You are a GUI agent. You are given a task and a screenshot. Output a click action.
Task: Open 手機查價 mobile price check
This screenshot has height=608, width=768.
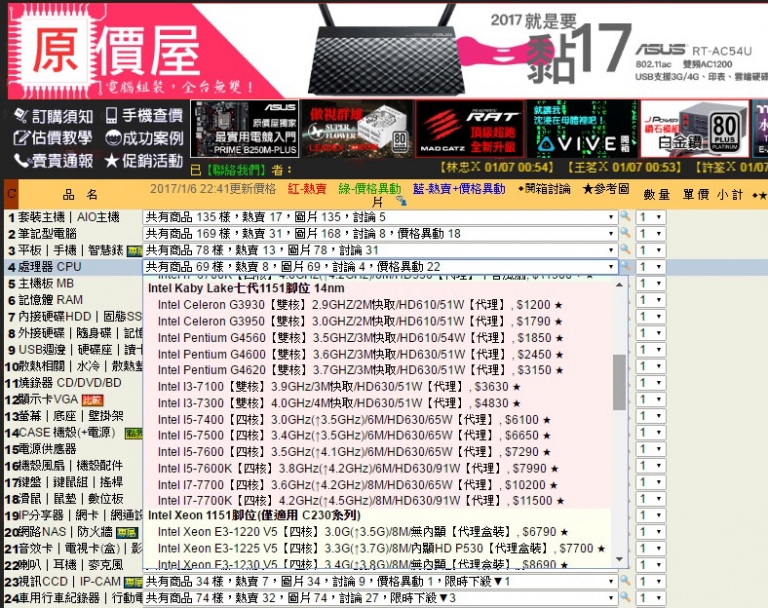(x=144, y=116)
